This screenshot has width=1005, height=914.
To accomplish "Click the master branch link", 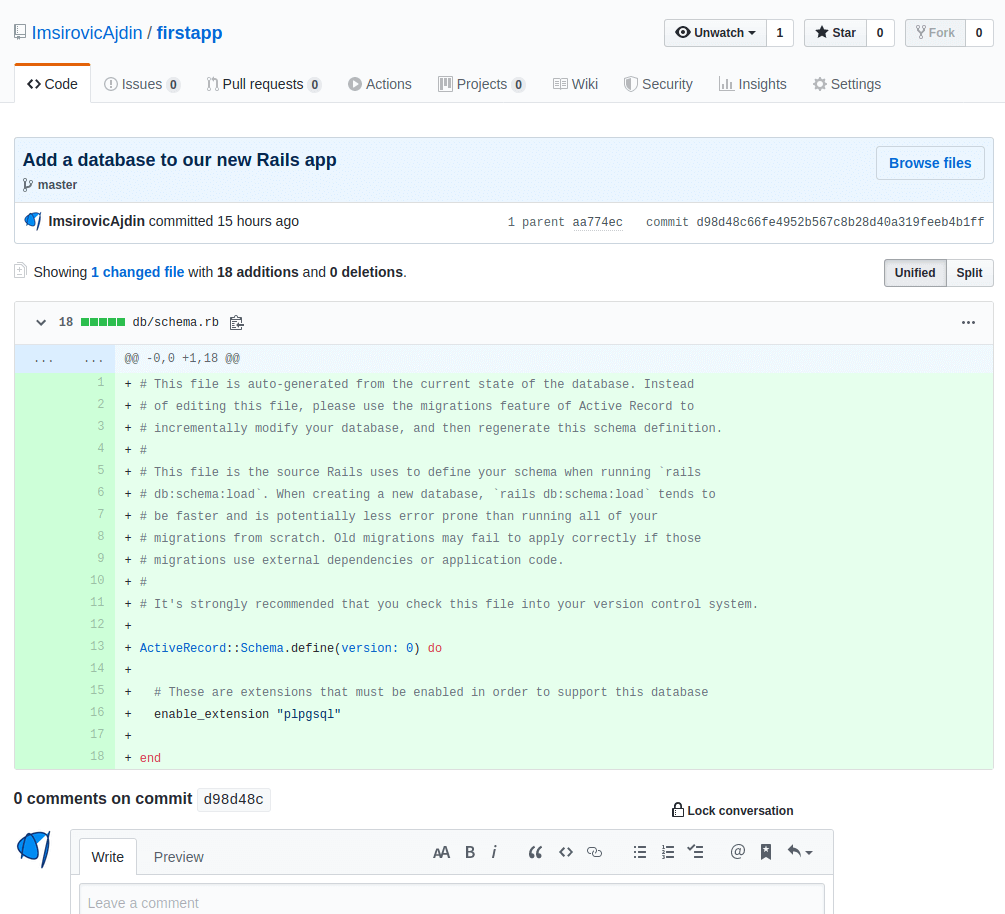I will (57, 185).
